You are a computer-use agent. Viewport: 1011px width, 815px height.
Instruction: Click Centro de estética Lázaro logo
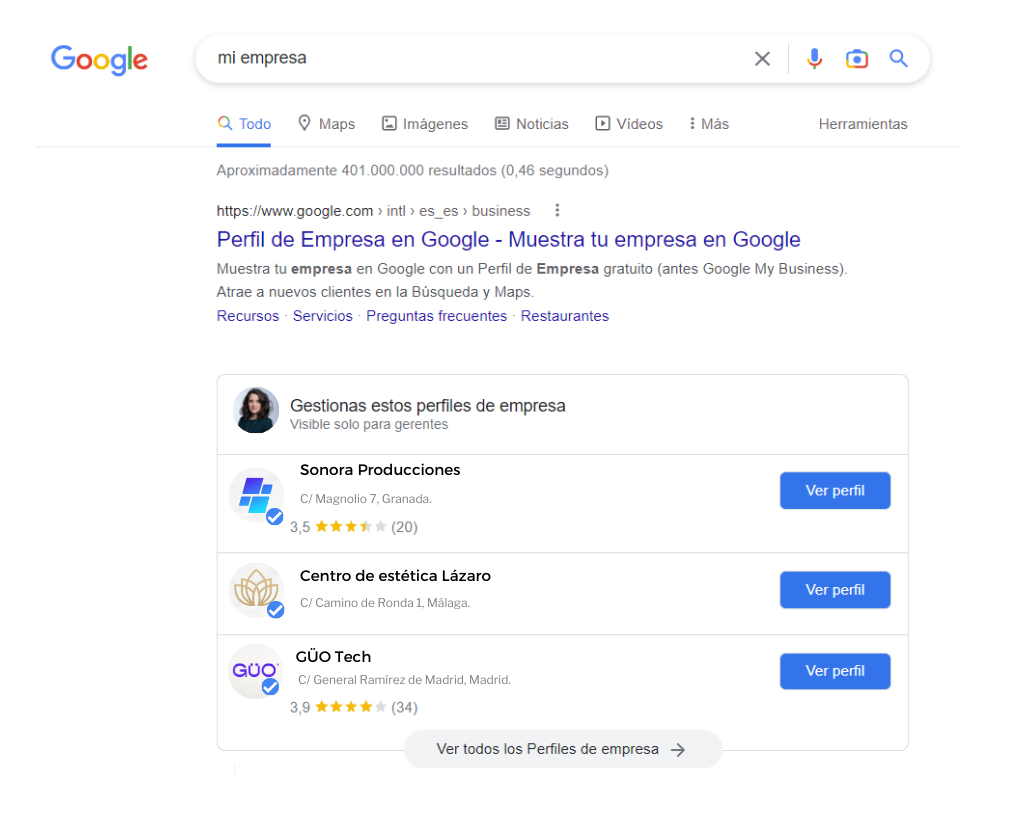(256, 590)
